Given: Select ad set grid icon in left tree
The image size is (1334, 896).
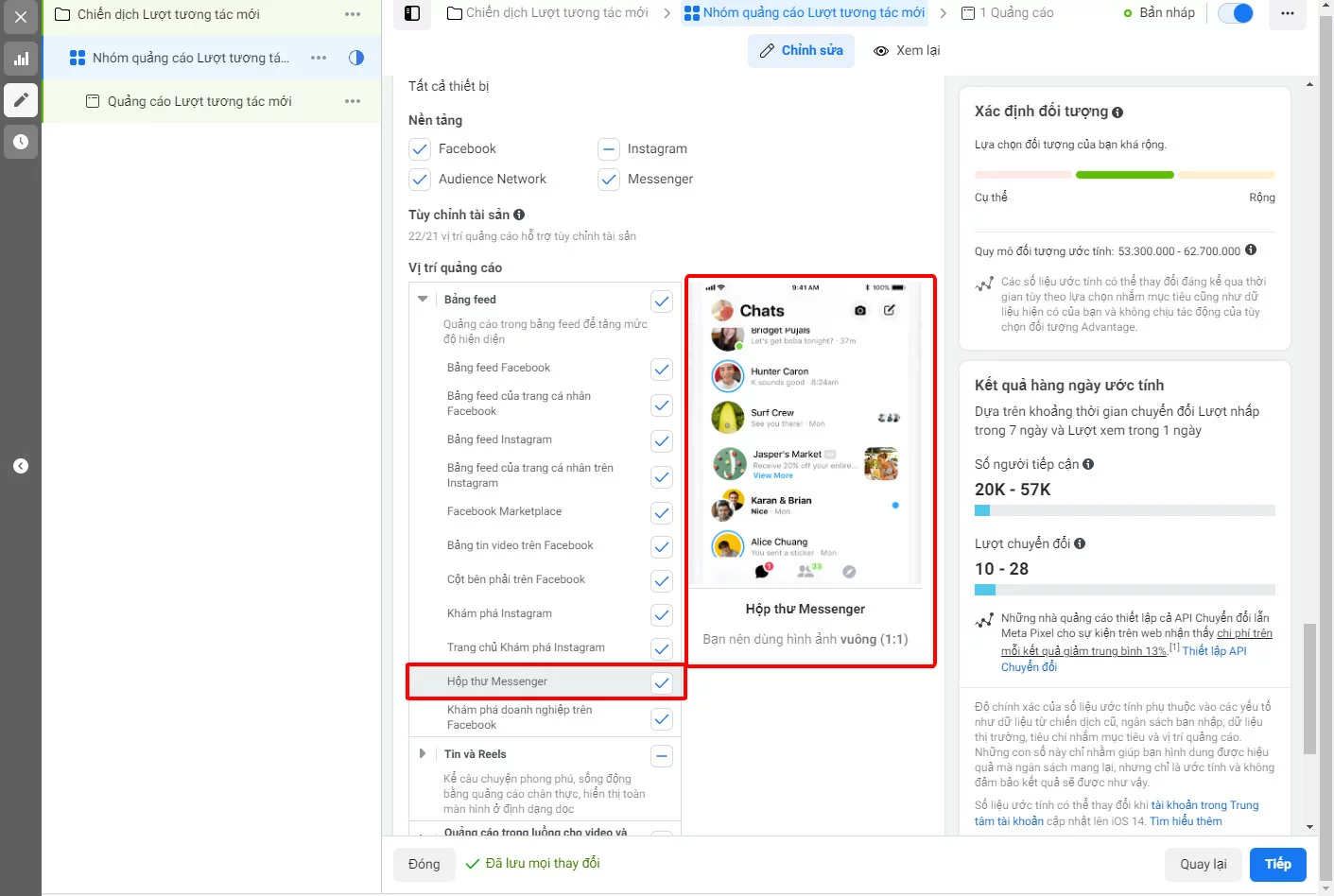Looking at the screenshot, I should (x=78, y=58).
